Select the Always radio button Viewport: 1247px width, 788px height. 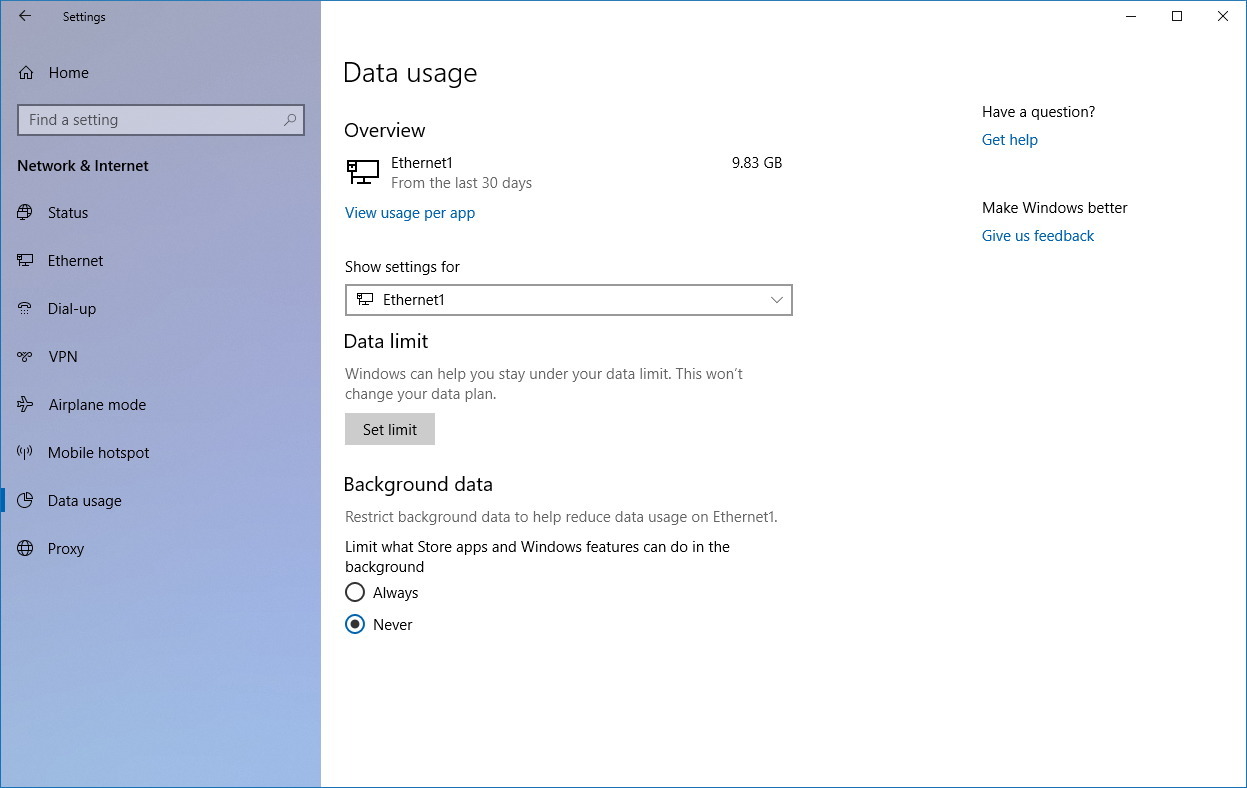pos(354,593)
